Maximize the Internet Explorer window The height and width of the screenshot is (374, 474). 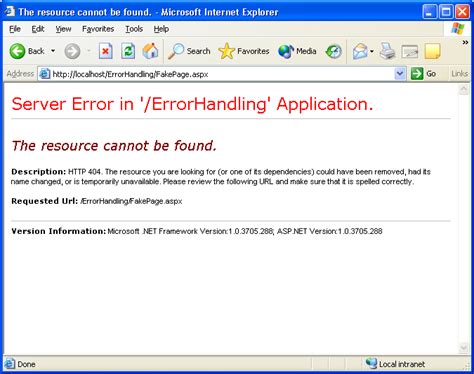446,12
